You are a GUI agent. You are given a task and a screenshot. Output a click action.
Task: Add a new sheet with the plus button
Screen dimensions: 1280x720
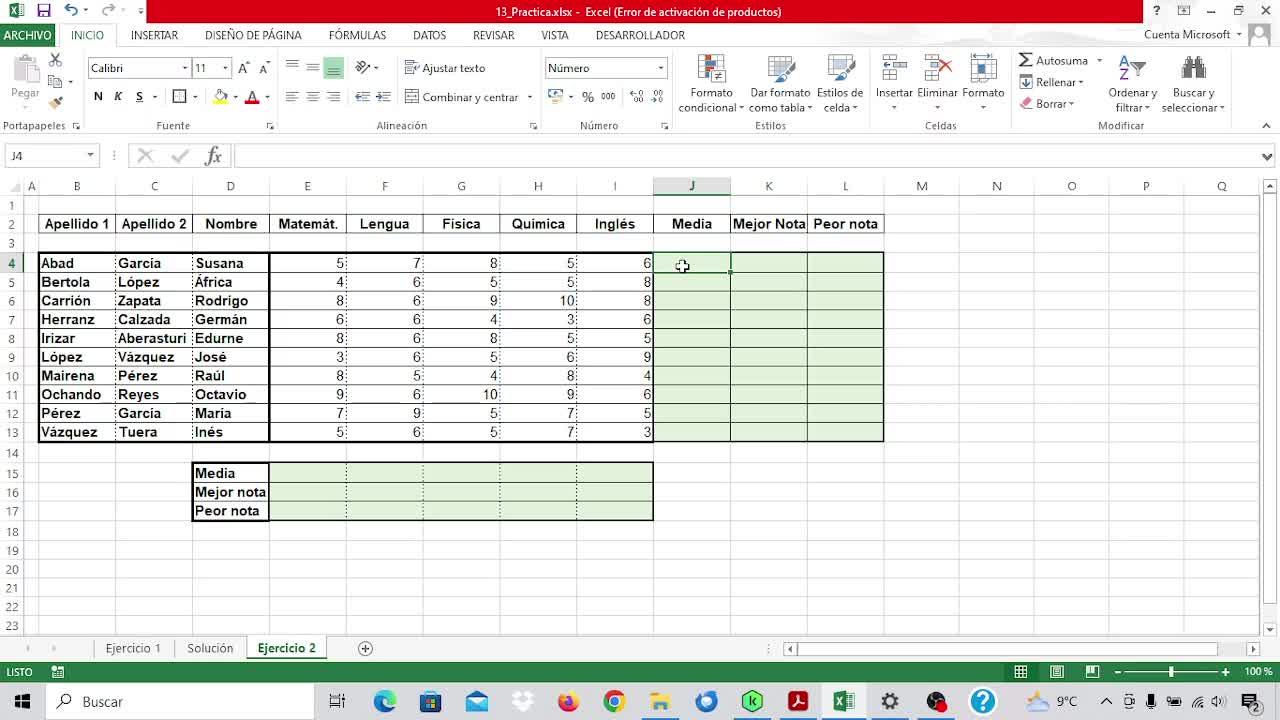pyautogui.click(x=365, y=648)
